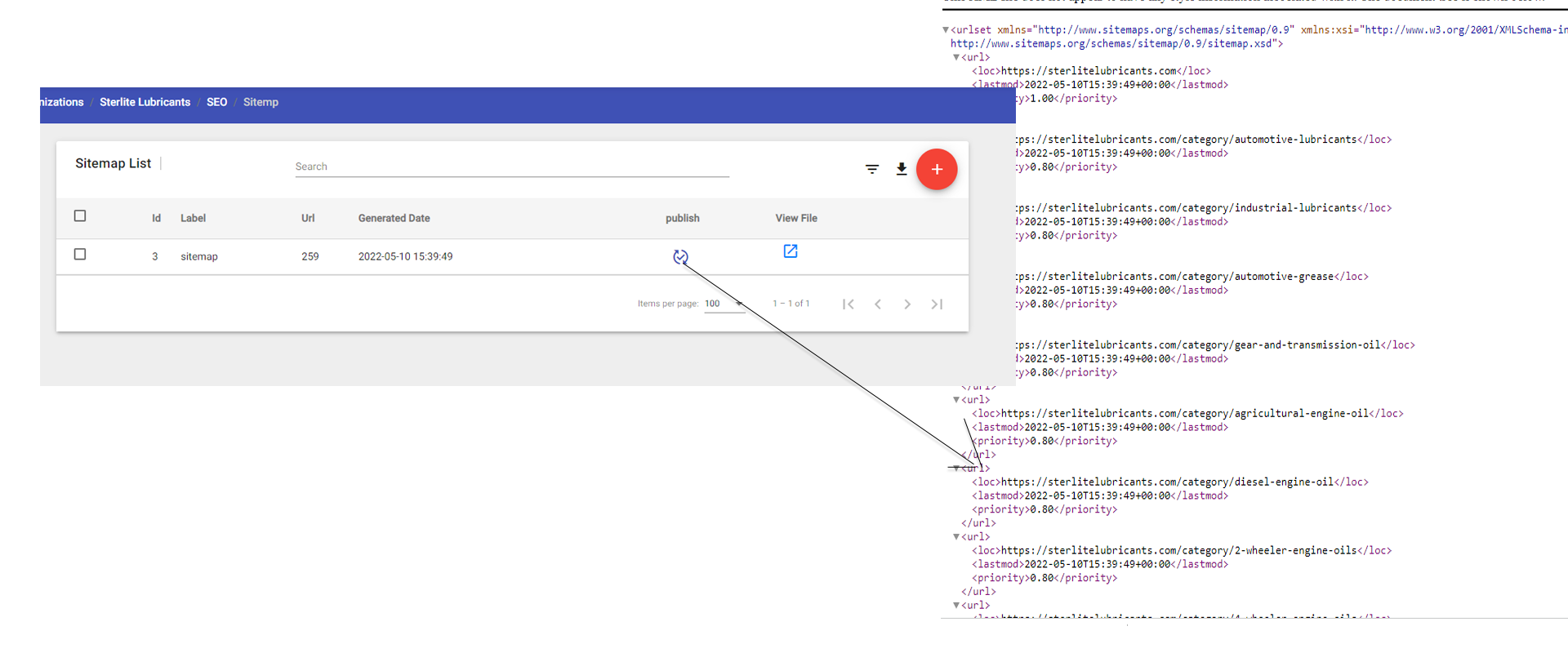Open SEO breadcrumb item
The height and width of the screenshot is (653, 1568).
[x=216, y=102]
